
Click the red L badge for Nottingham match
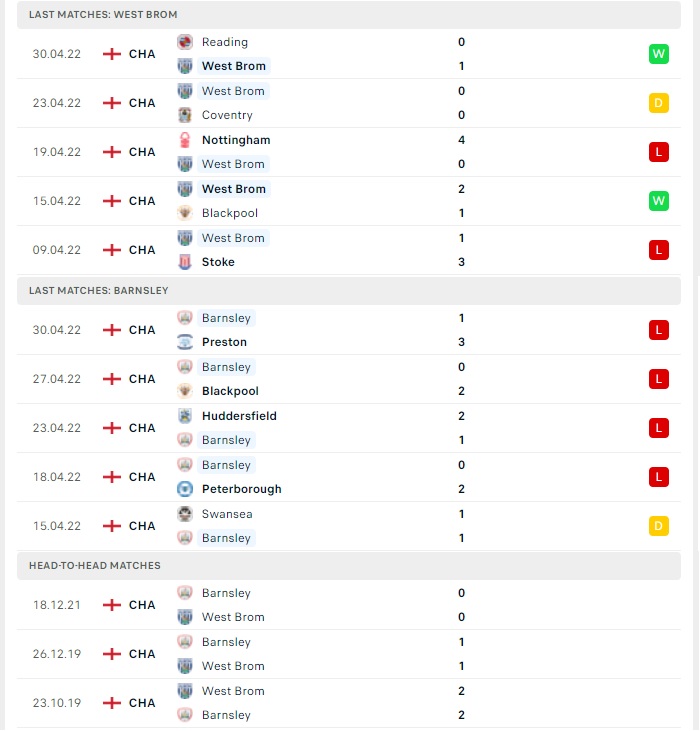pos(659,152)
